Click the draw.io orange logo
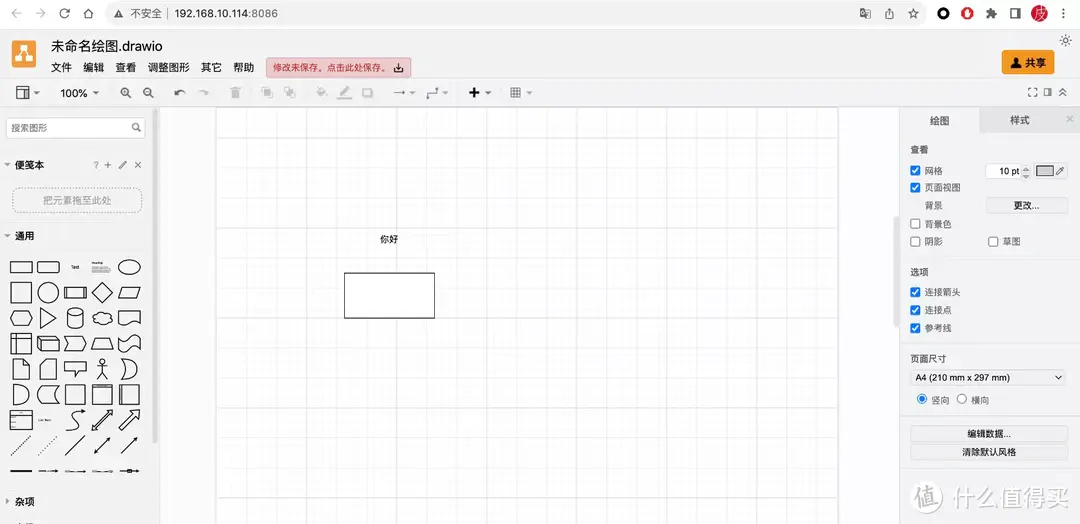This screenshot has width=1080, height=524. 24,54
